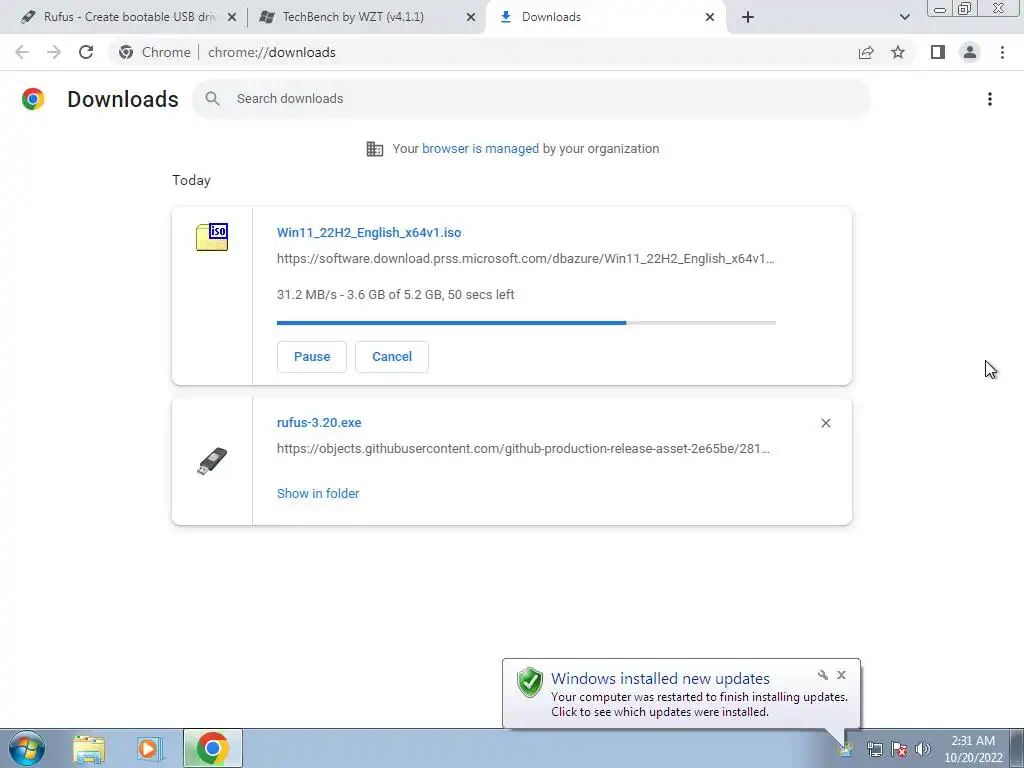
Task: Click the volume speaker tray icon
Action: tap(923, 749)
